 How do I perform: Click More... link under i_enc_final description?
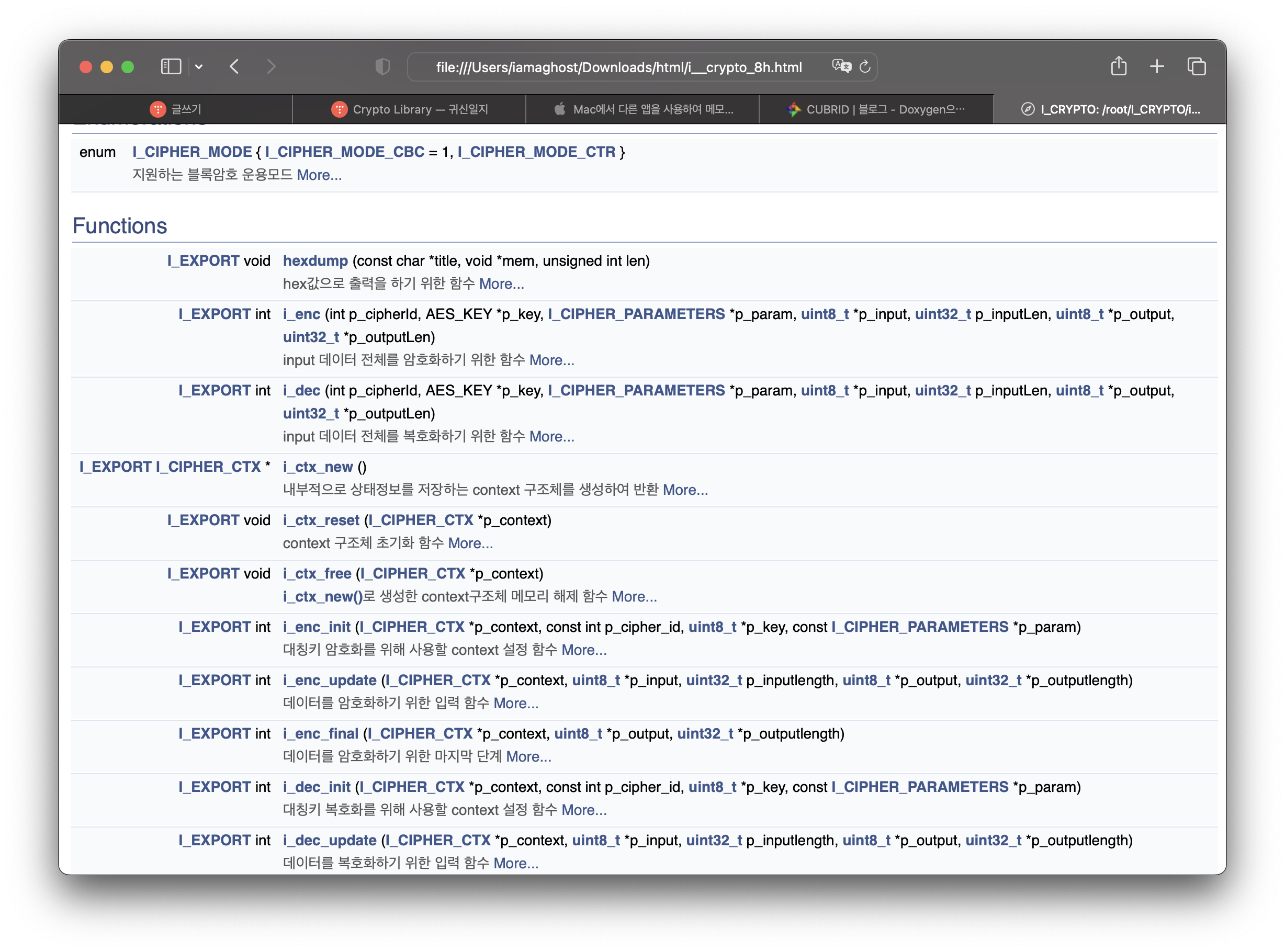coord(528,757)
